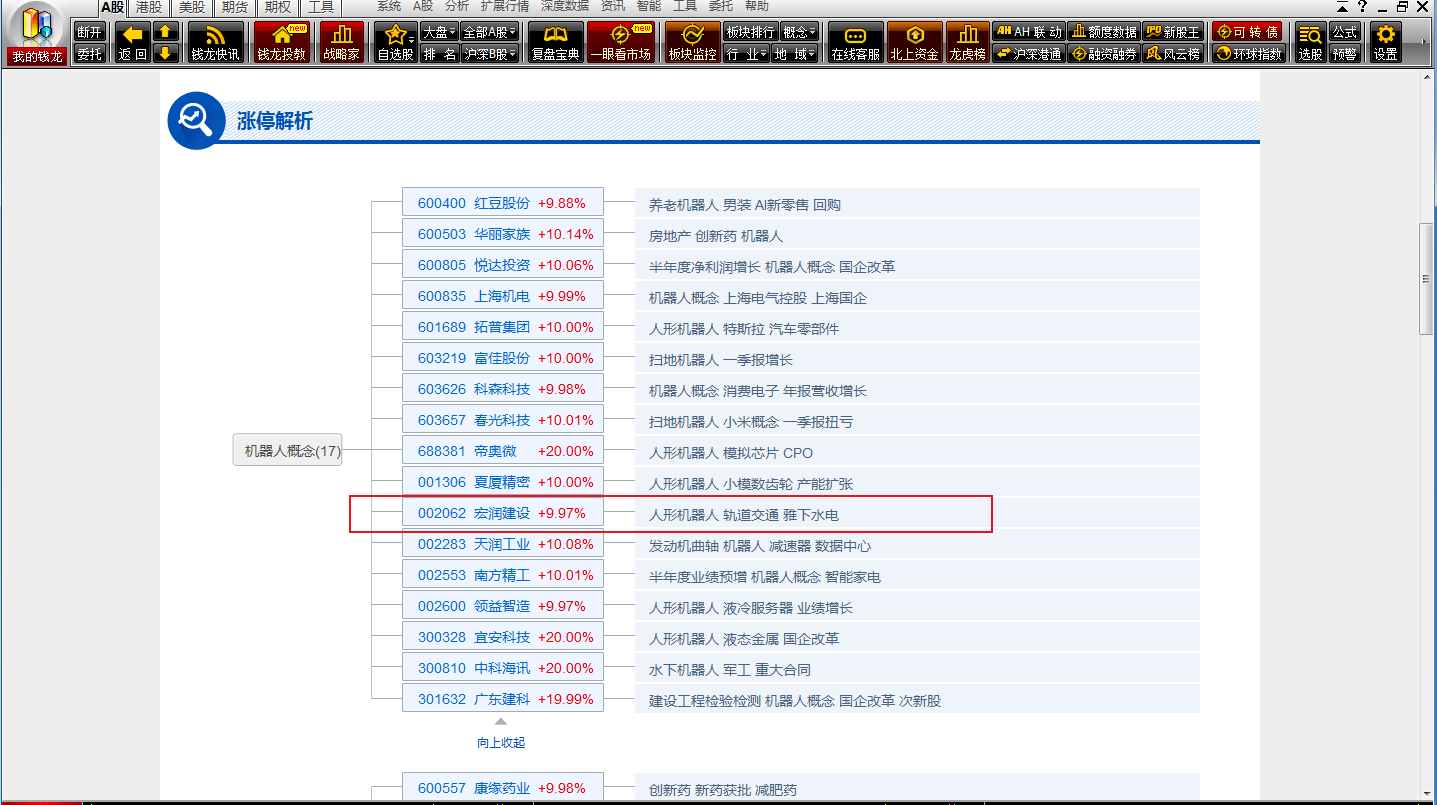
Task: Open 钱龙快讯 news feed
Action: (215, 42)
